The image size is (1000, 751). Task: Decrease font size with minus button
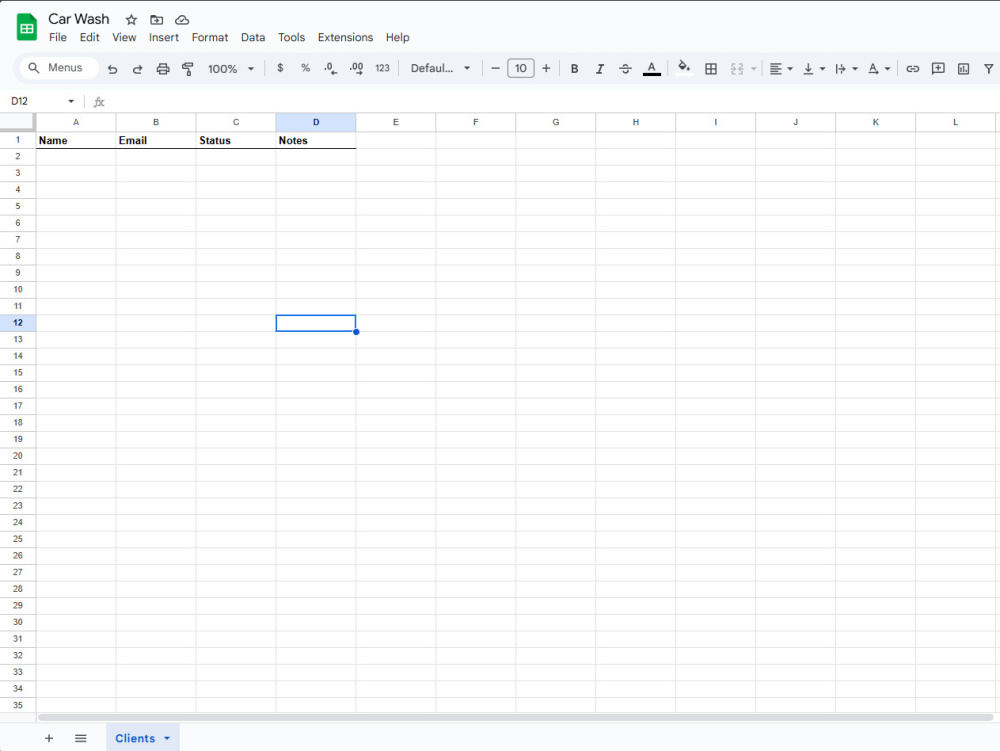(x=495, y=68)
